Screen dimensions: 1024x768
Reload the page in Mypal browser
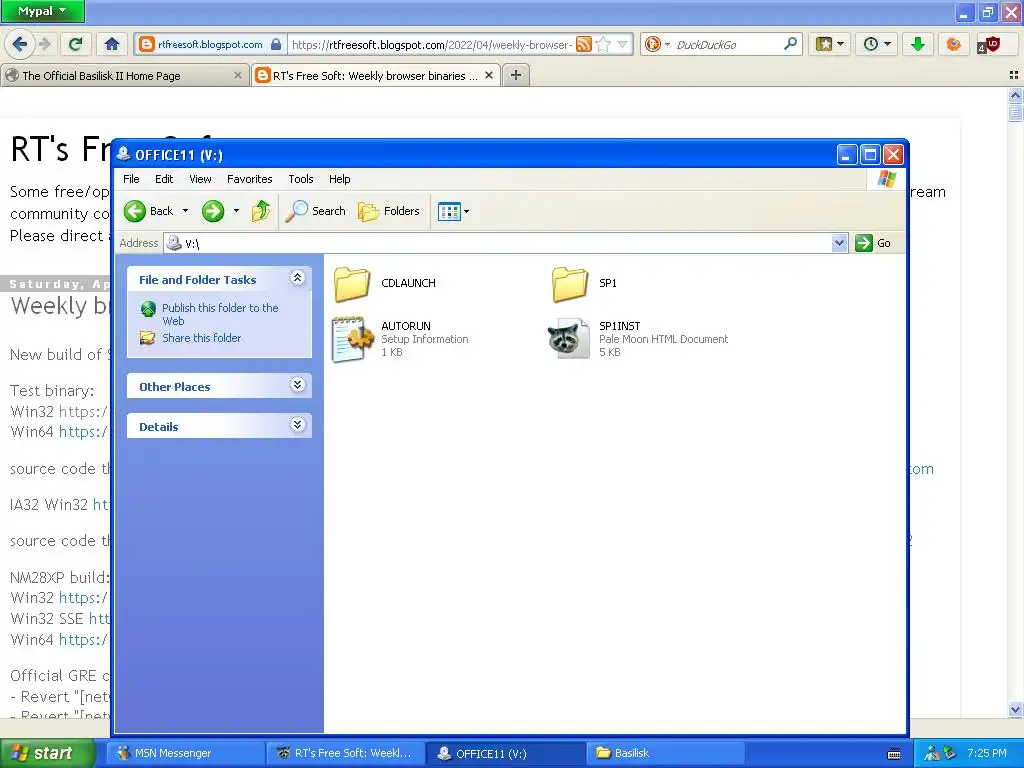tap(76, 44)
